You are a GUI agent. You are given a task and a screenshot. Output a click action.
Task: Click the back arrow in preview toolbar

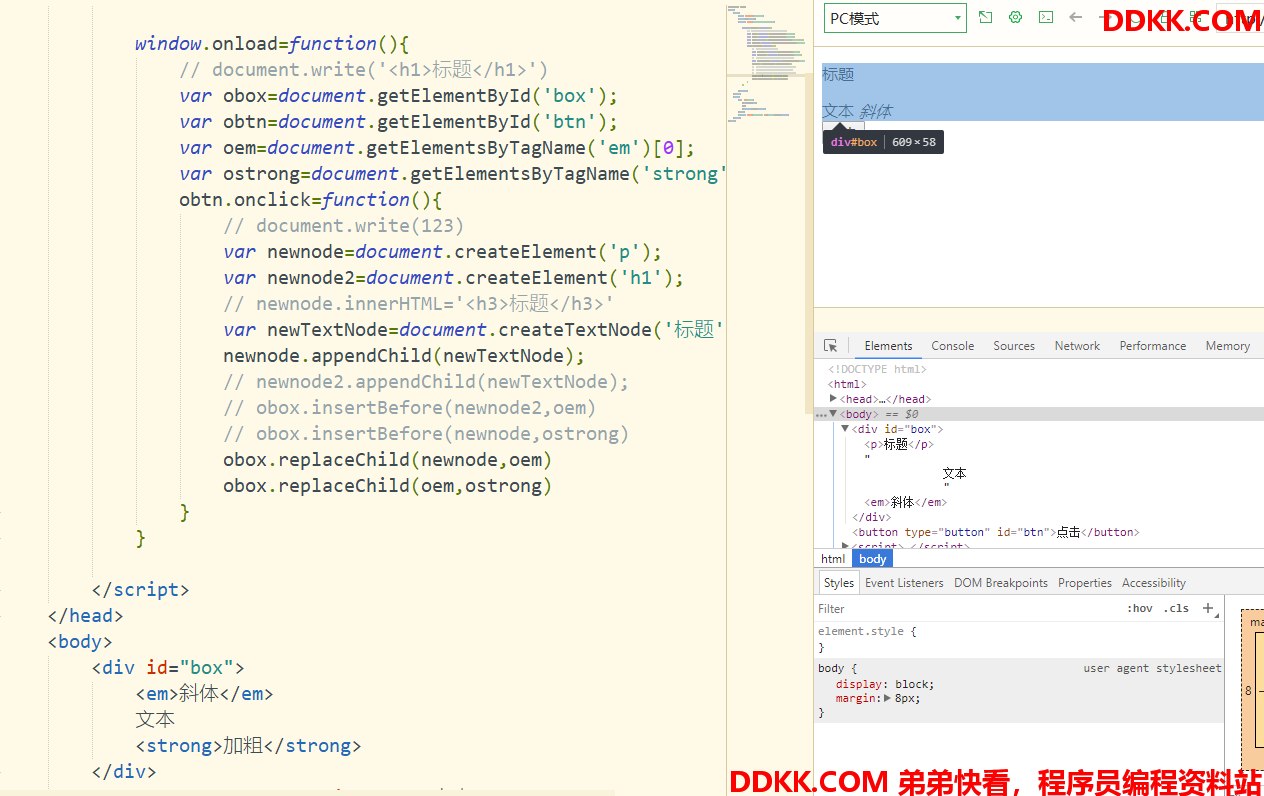pyautogui.click(x=1075, y=17)
